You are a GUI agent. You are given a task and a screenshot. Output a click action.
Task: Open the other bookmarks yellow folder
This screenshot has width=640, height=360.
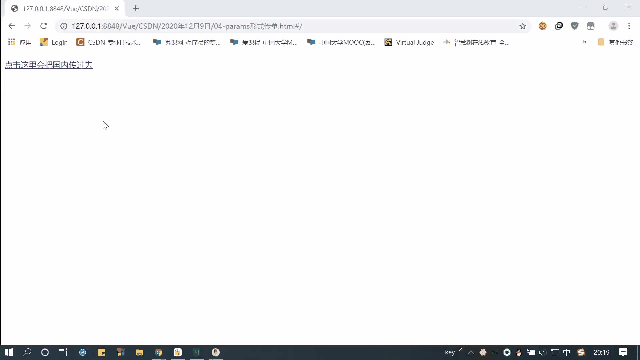[x=615, y=42]
